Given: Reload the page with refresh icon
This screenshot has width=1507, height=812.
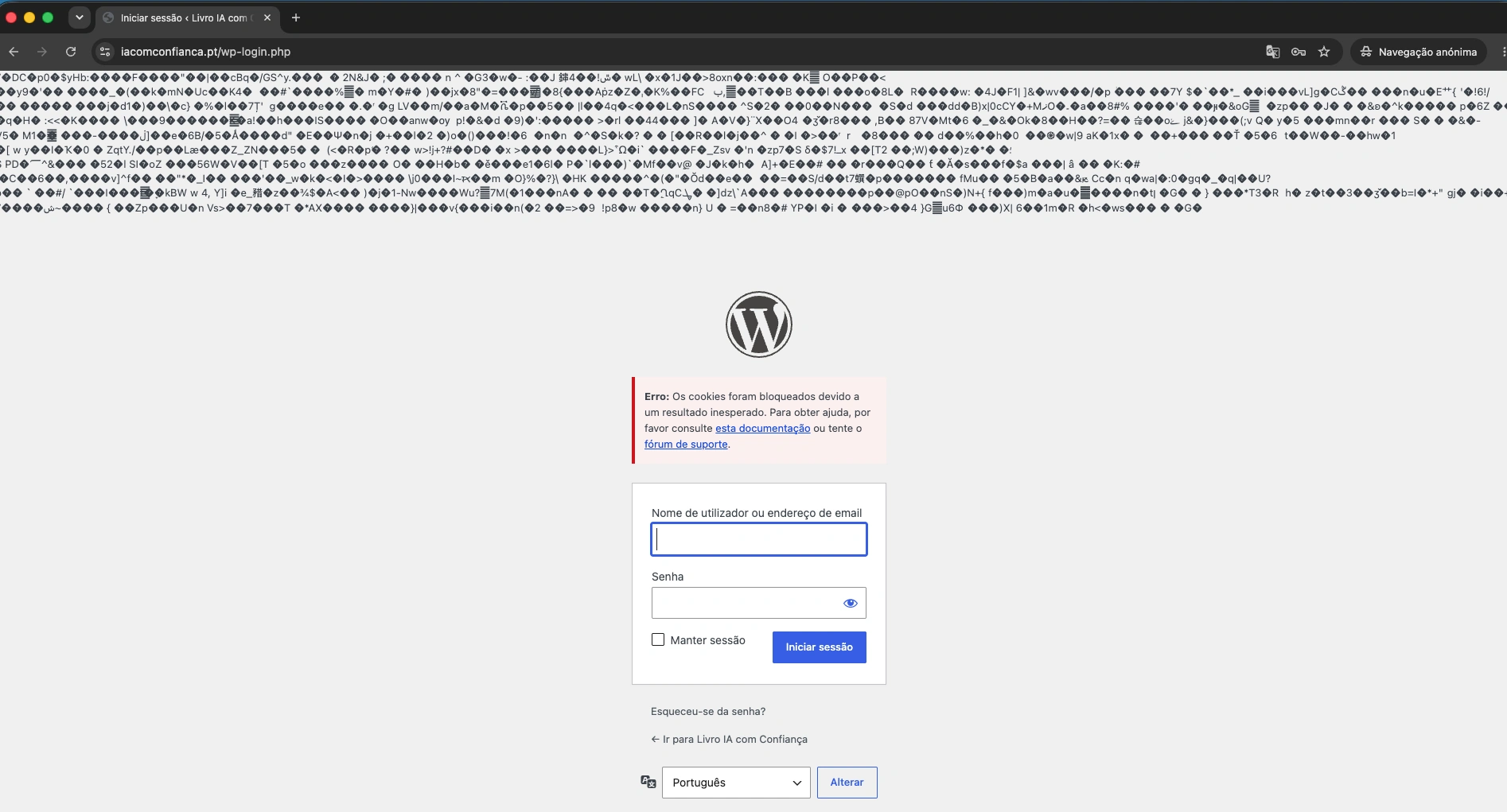Looking at the screenshot, I should 71,52.
